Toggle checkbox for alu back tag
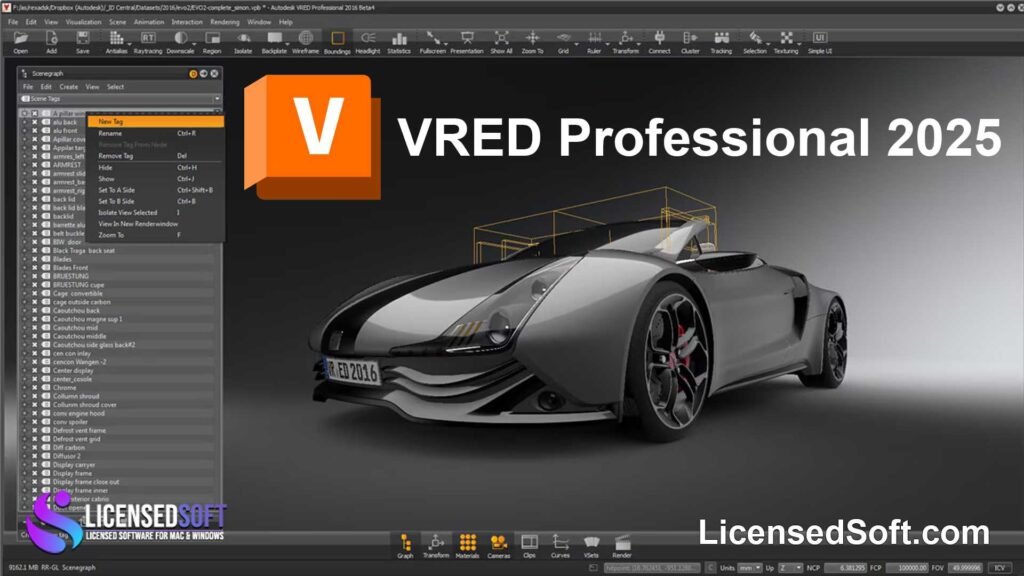This screenshot has width=1024, height=576. [x=35, y=122]
